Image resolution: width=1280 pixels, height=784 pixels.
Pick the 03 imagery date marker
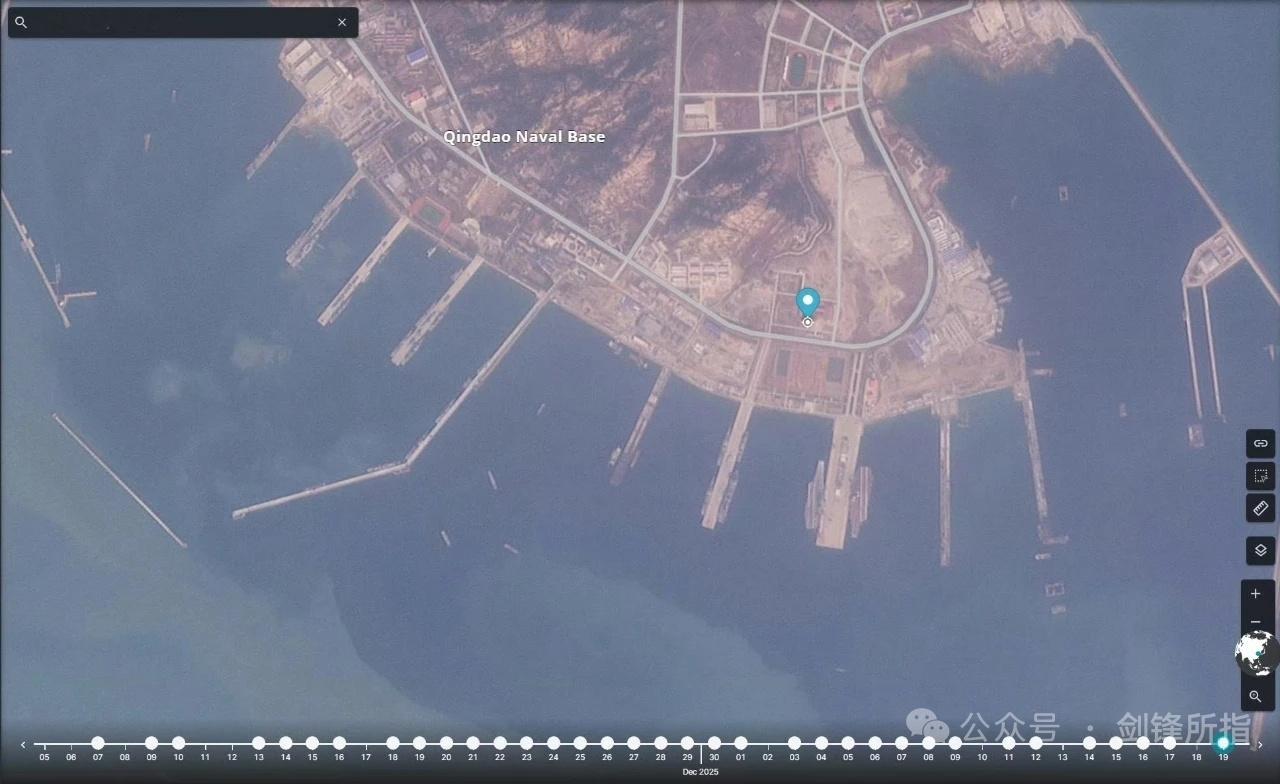tap(794, 743)
